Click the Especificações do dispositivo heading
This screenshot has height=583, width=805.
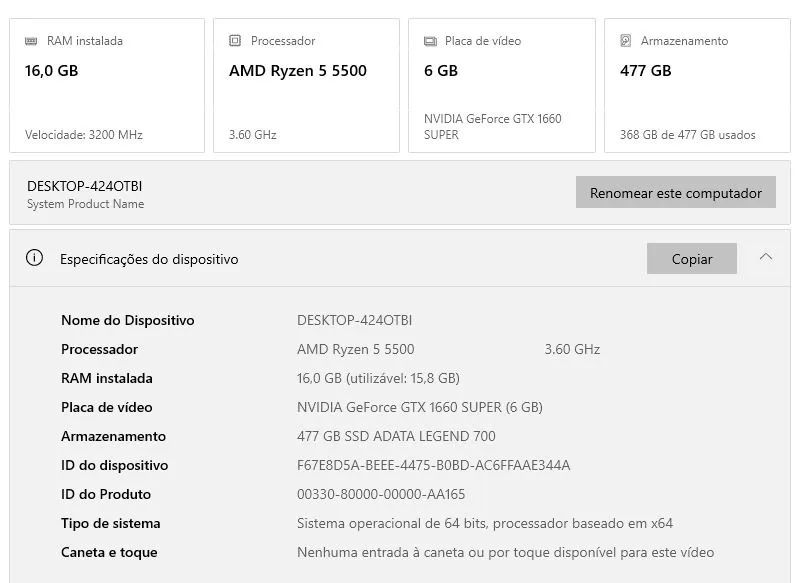(149, 259)
